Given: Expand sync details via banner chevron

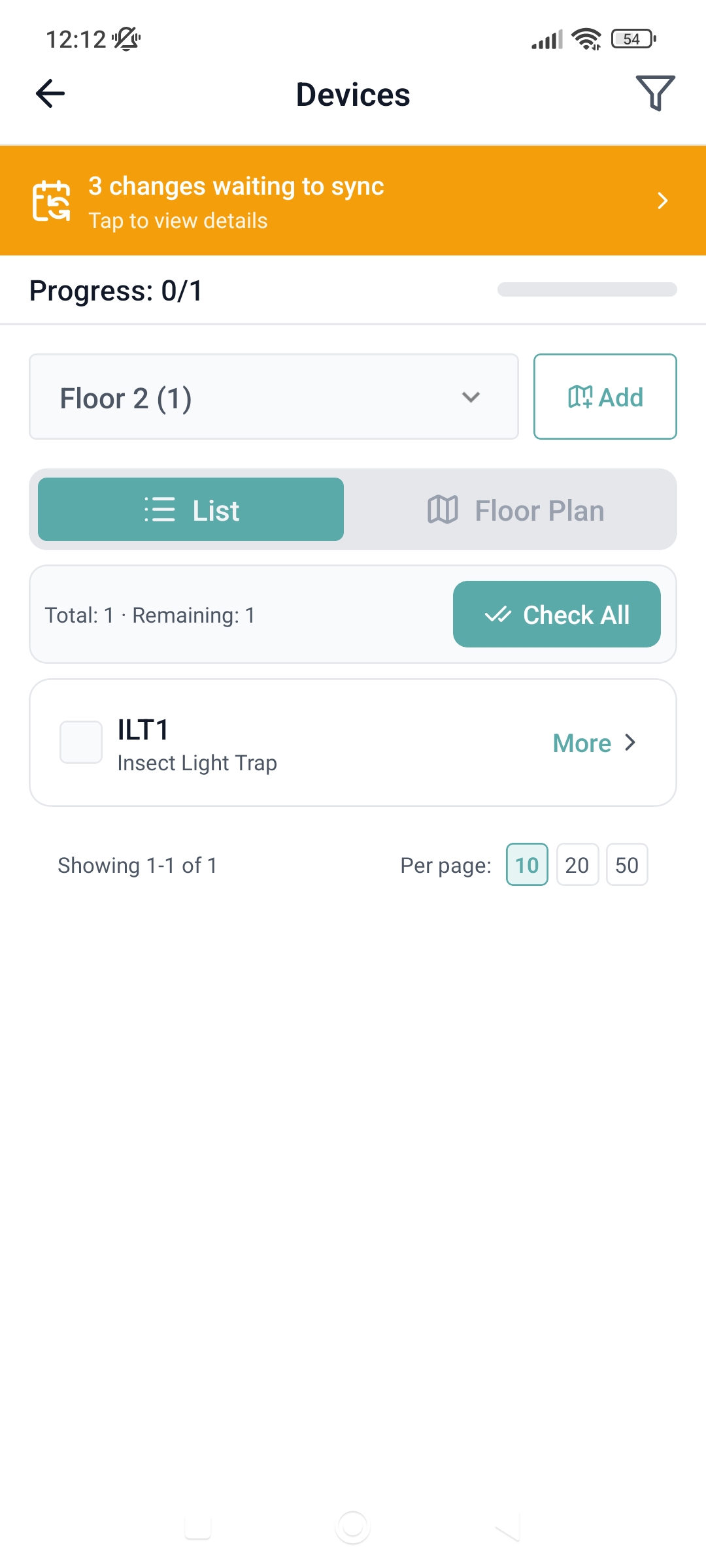Looking at the screenshot, I should [662, 201].
